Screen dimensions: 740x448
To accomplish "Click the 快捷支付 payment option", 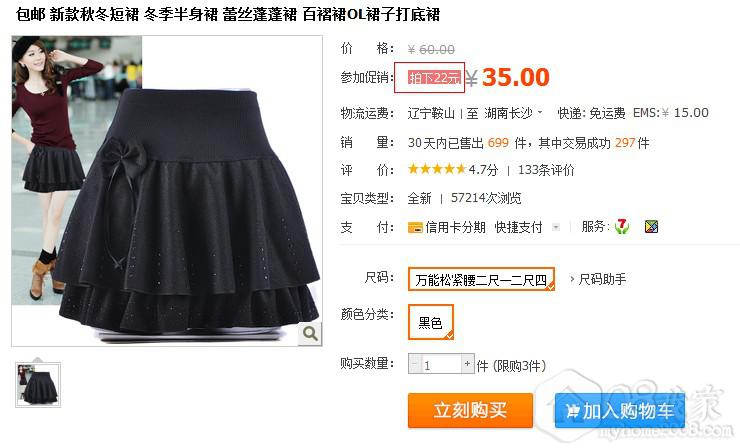I will click(518, 227).
